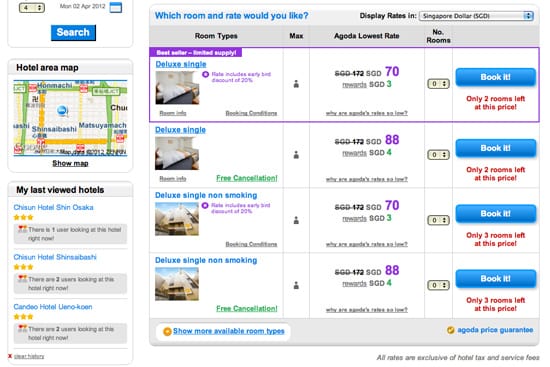Open the Display Rates currency dropdown
The height and width of the screenshot is (367, 550).
pos(476,16)
